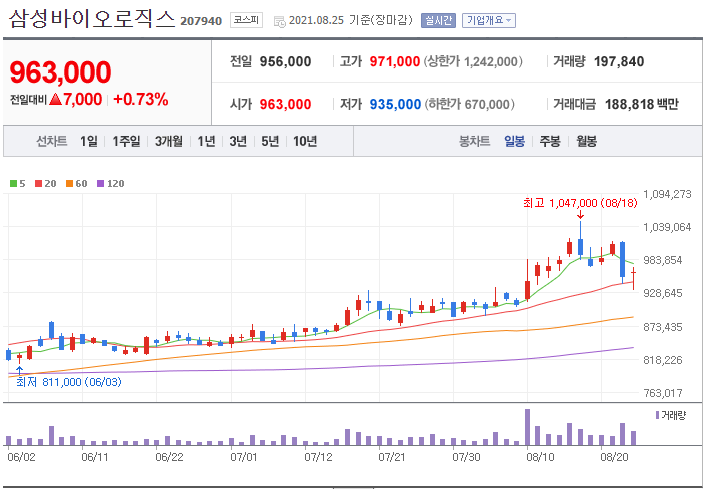
Task: Click the 06/11 date axis label
Action: (x=95, y=458)
